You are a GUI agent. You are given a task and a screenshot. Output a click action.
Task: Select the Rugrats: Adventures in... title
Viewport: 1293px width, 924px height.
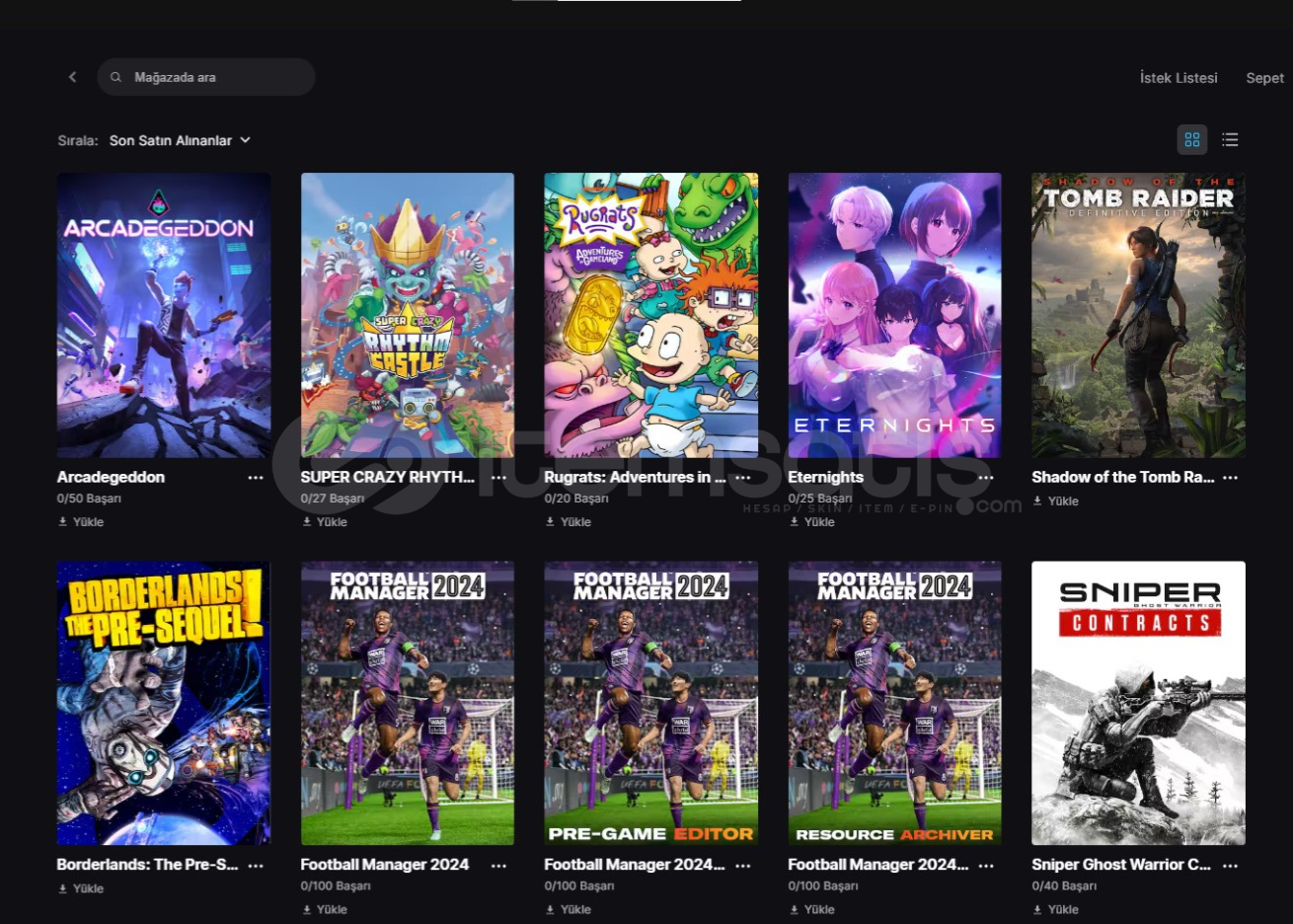(635, 477)
